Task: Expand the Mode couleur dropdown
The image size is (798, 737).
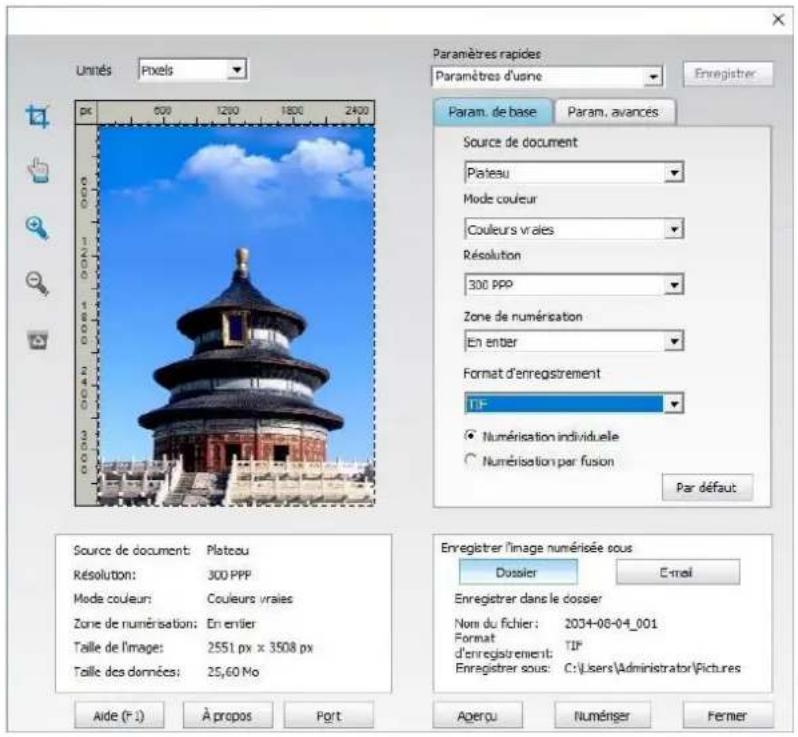Action: [x=574, y=230]
